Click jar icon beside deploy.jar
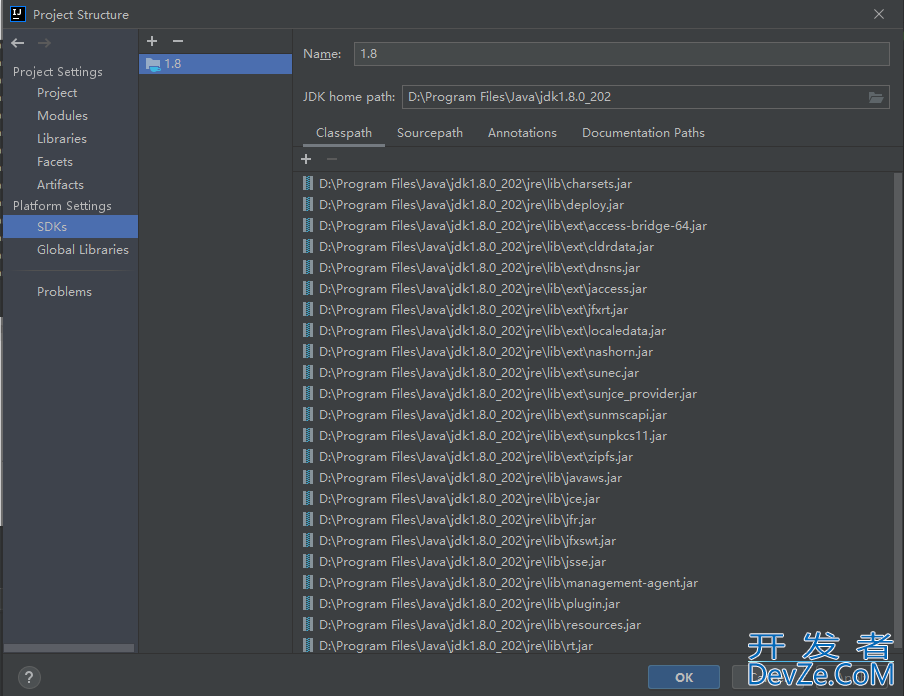The height and width of the screenshot is (696, 904). (308, 205)
